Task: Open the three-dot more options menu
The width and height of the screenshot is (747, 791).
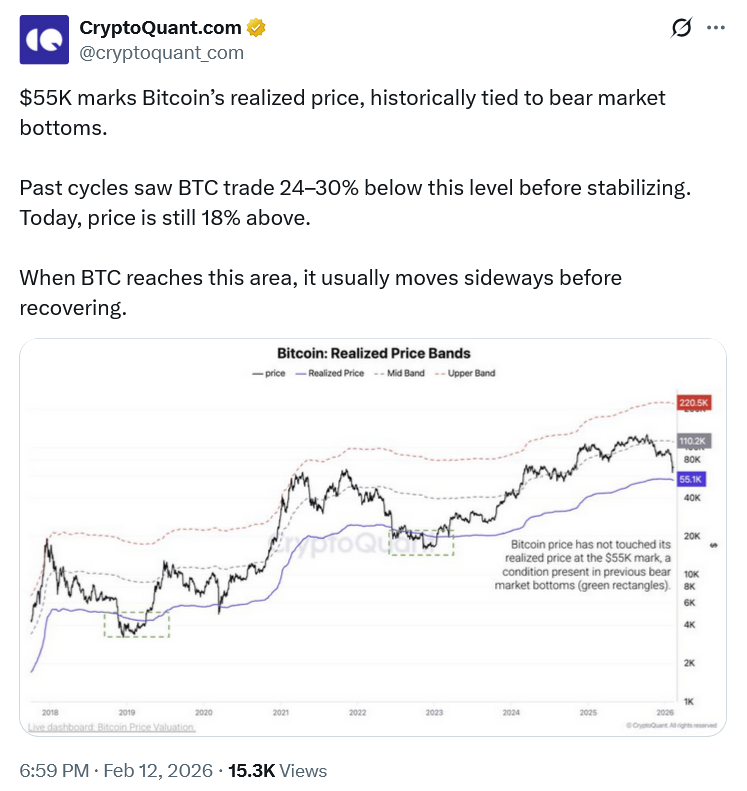Action: (715, 29)
